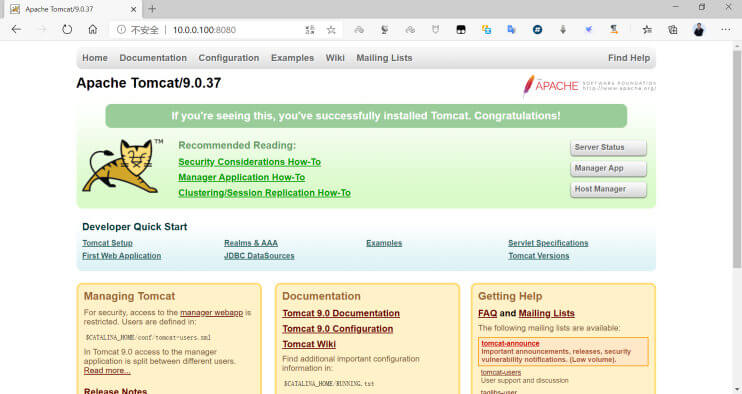The image size is (742, 394).
Task: Open the Configuration menu item
Action: pos(229,58)
